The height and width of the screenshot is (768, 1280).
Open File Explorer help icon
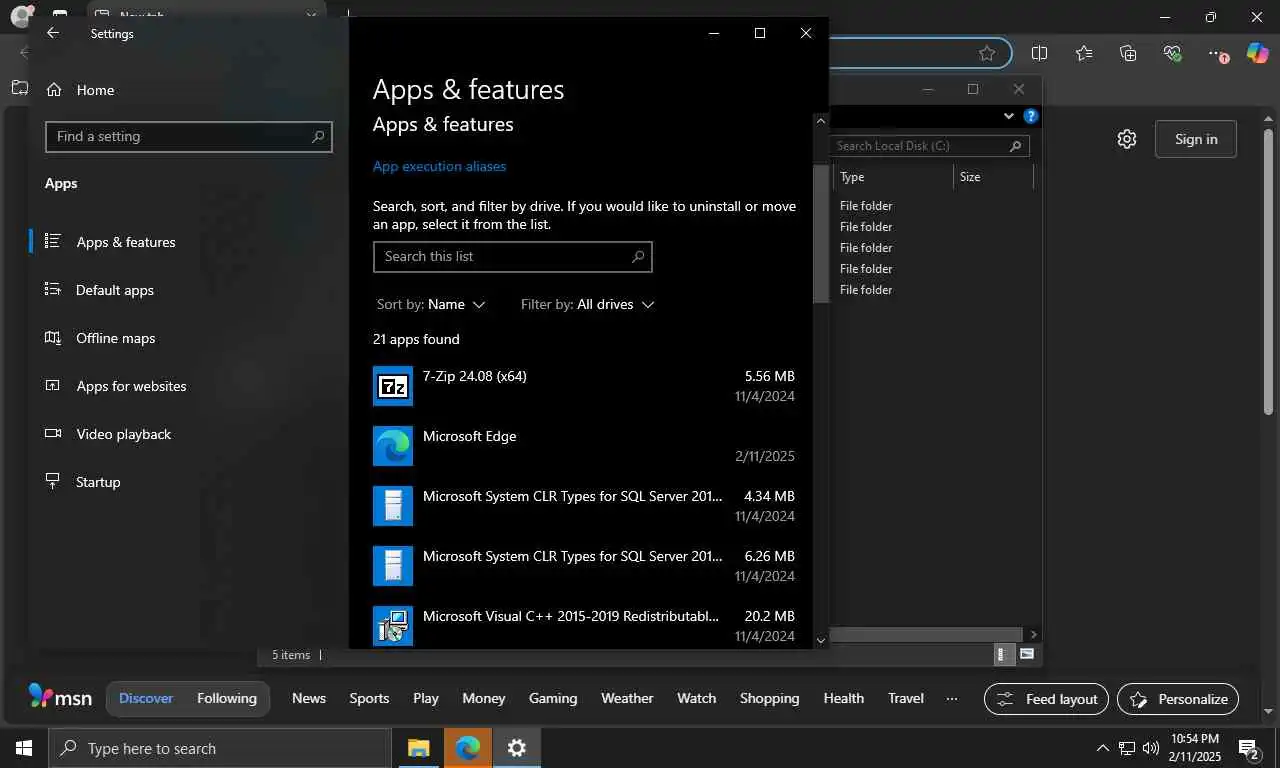click(1031, 116)
